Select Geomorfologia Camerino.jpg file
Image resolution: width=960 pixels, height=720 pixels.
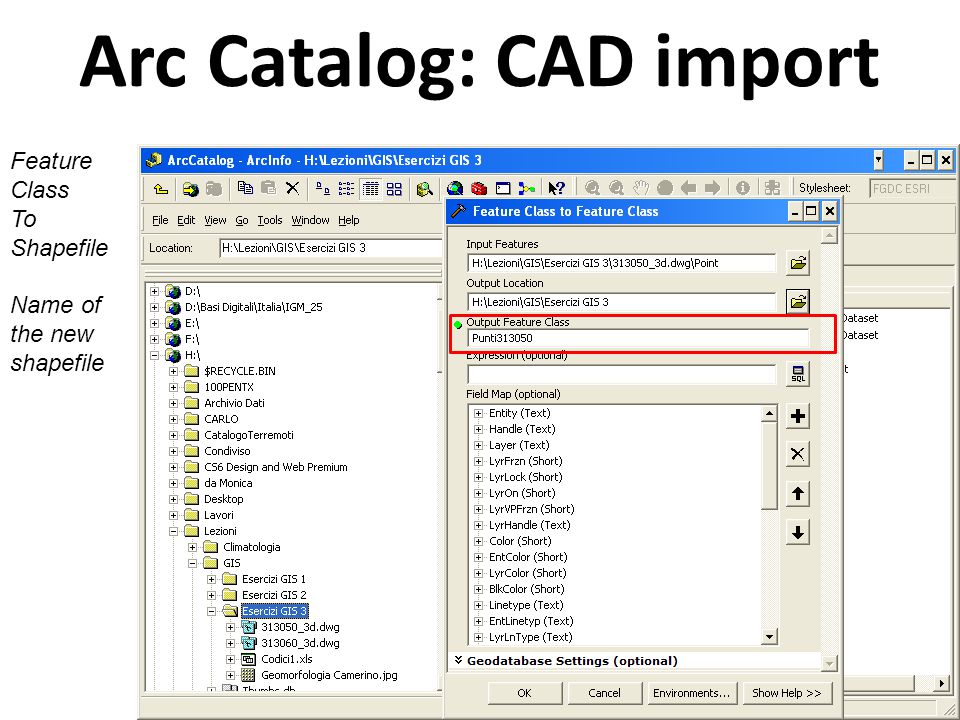point(329,675)
